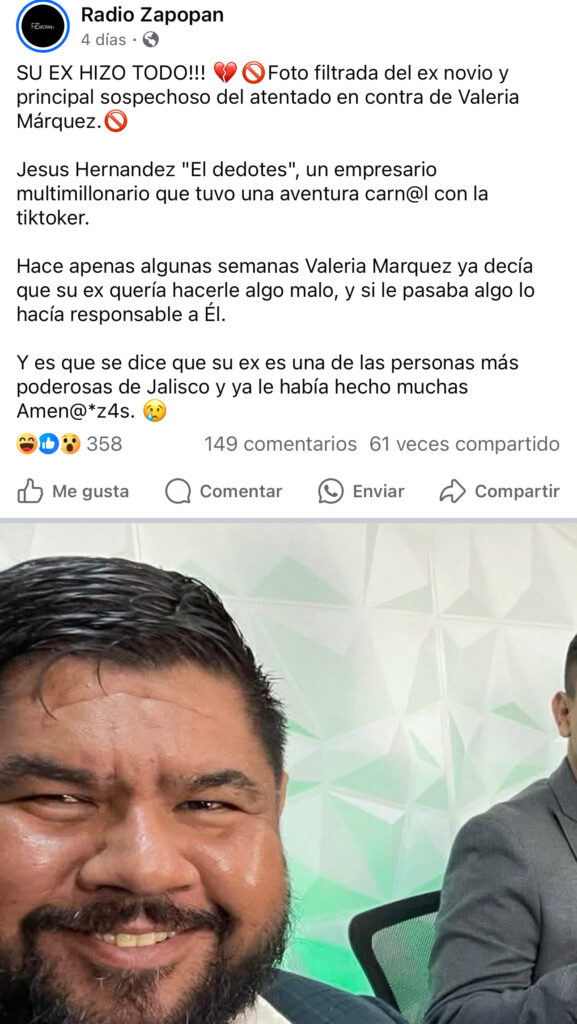Image resolution: width=577 pixels, height=1024 pixels.
Task: Click the blue like reaction icon
Action: point(48,445)
